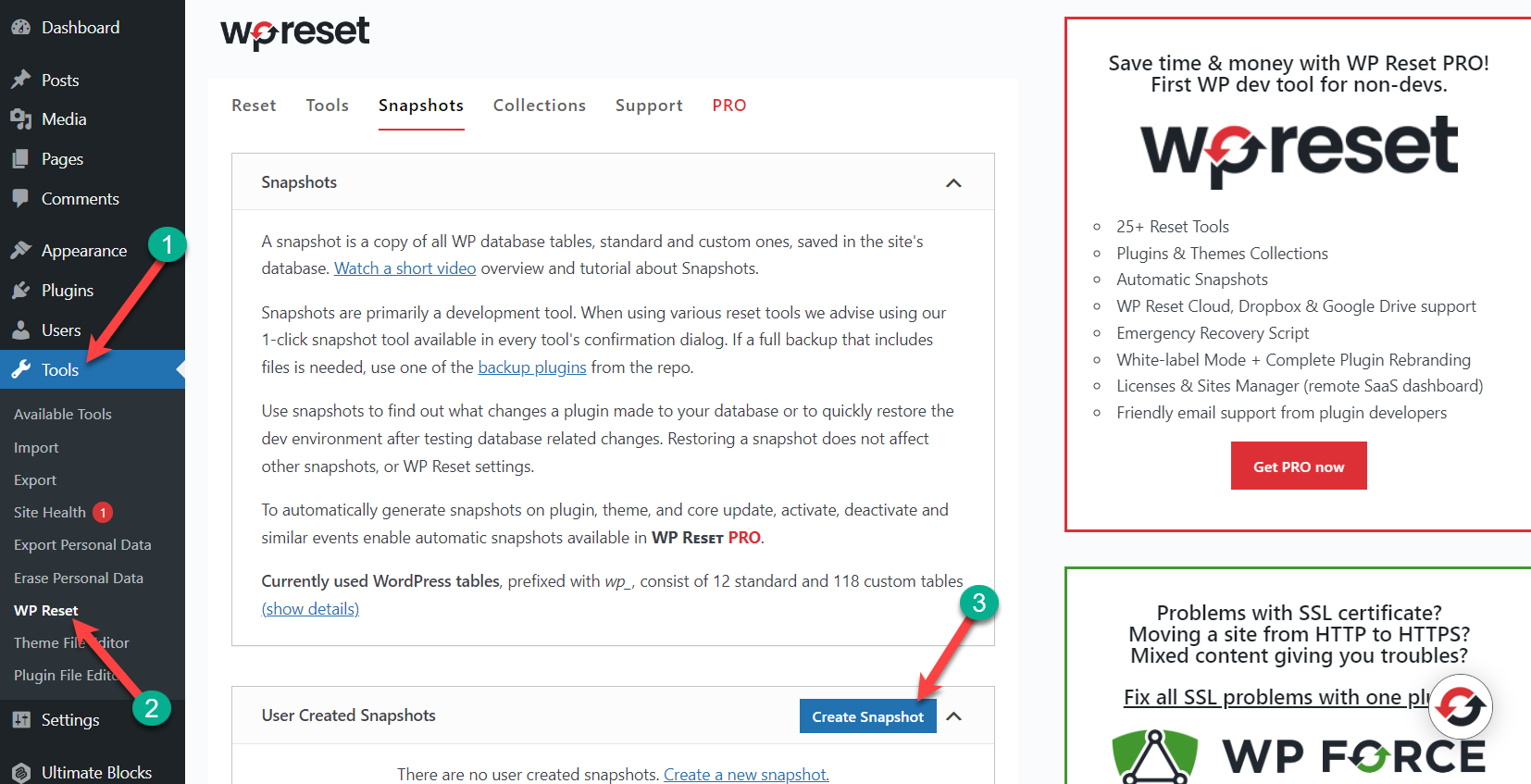Click the Ultimate Blocks icon
The height and width of the screenshot is (784, 1531).
[21, 773]
